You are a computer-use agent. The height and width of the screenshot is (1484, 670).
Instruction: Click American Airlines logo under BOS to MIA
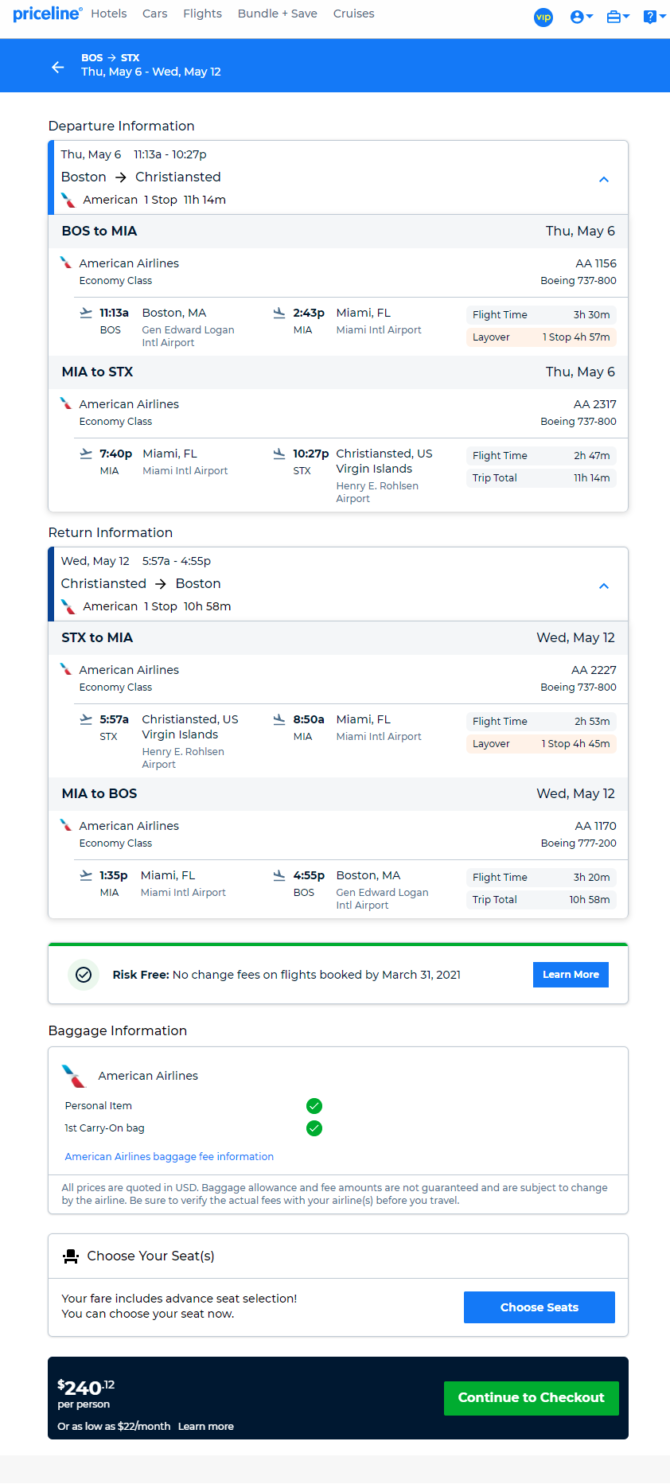pos(66,263)
